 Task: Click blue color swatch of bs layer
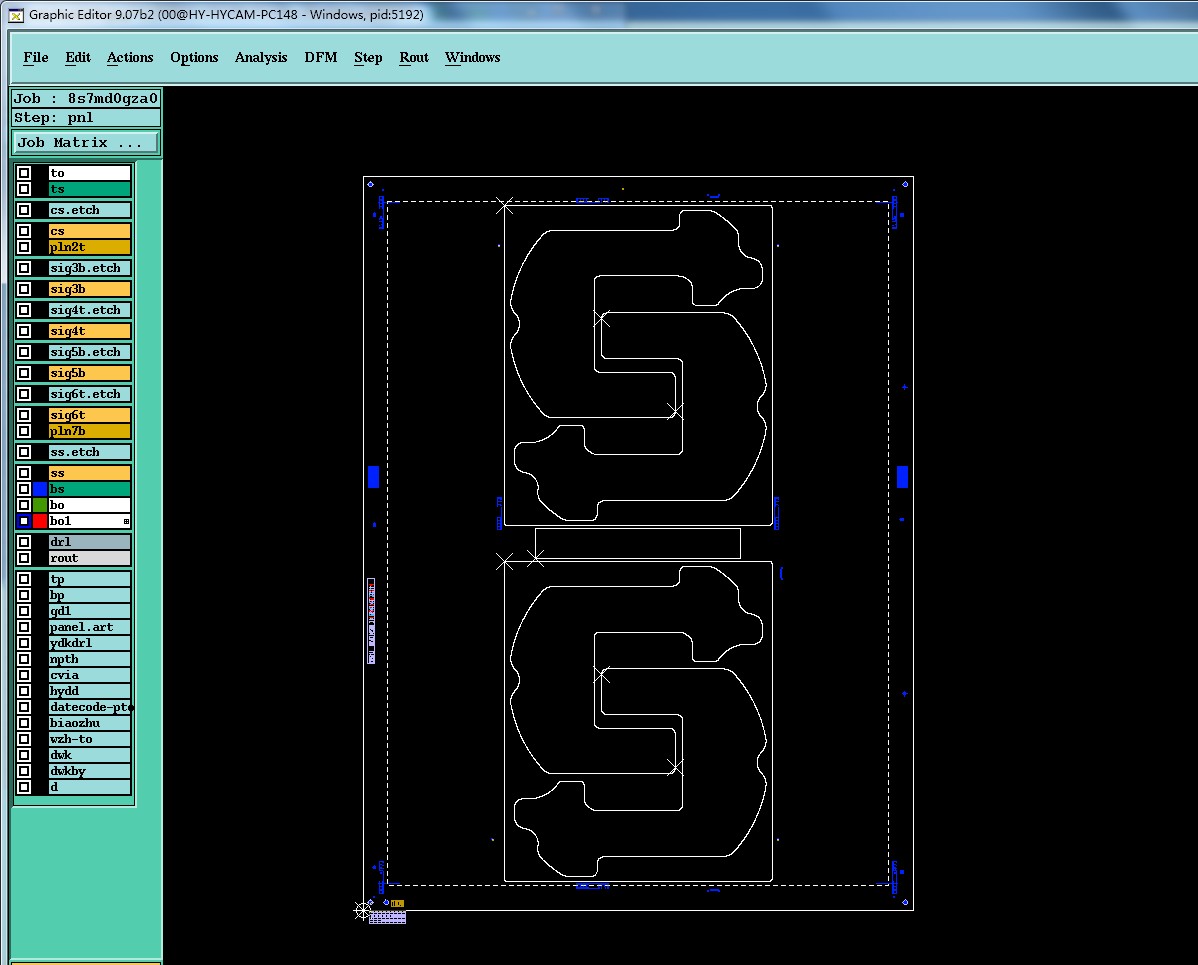40,489
